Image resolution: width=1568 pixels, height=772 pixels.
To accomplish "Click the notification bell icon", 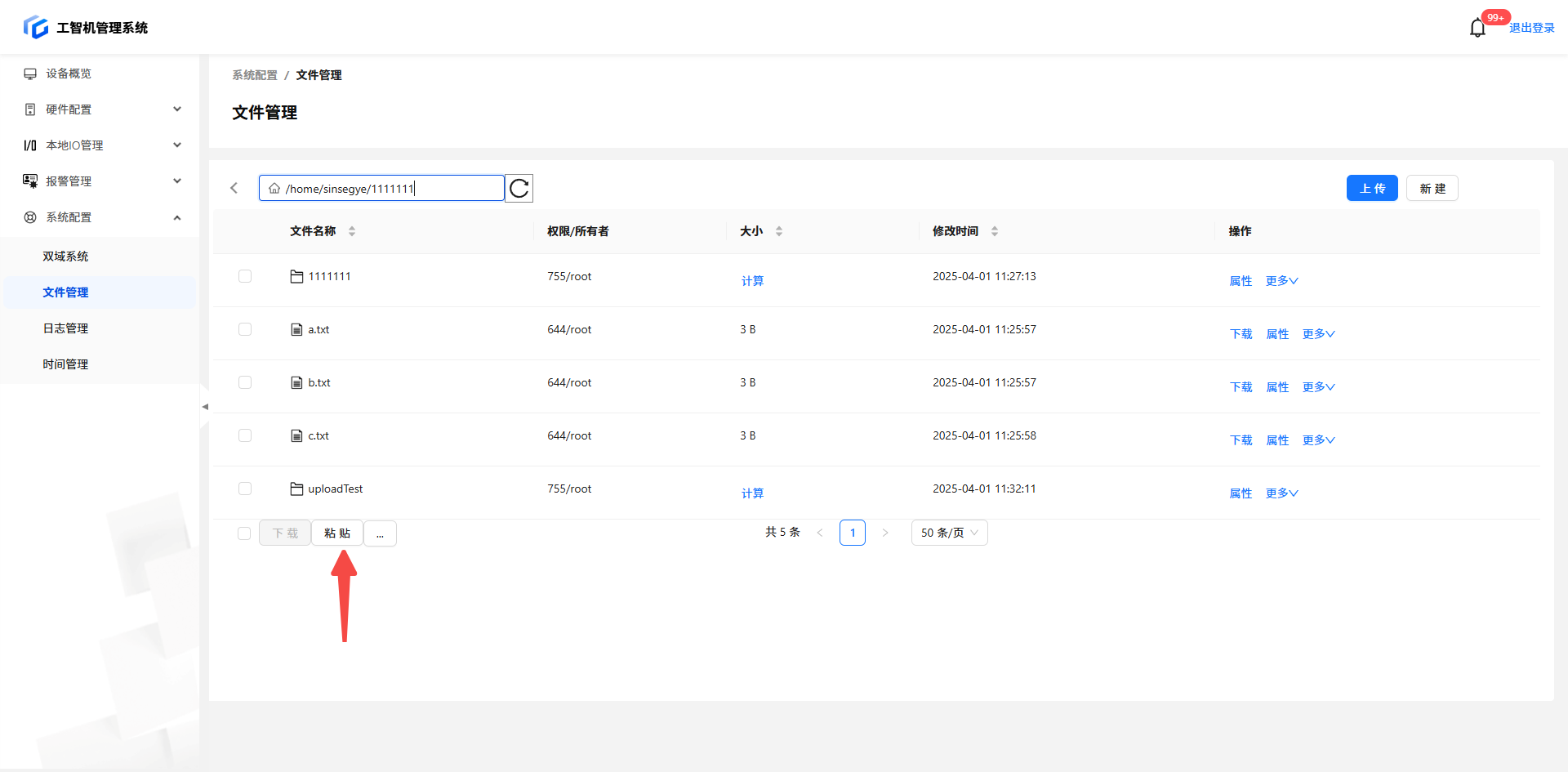I will point(1477,29).
